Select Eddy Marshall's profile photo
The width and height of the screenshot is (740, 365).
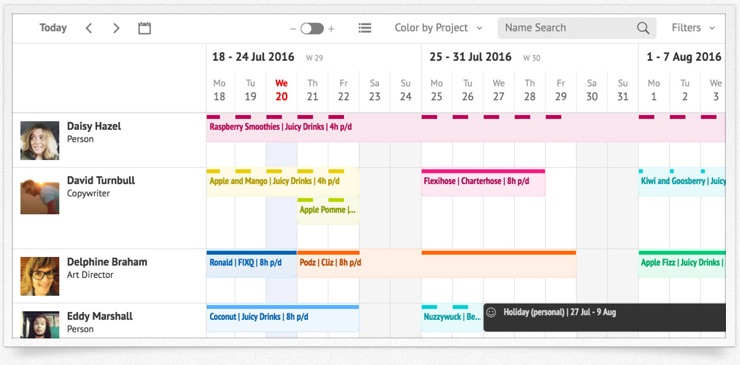point(40,324)
